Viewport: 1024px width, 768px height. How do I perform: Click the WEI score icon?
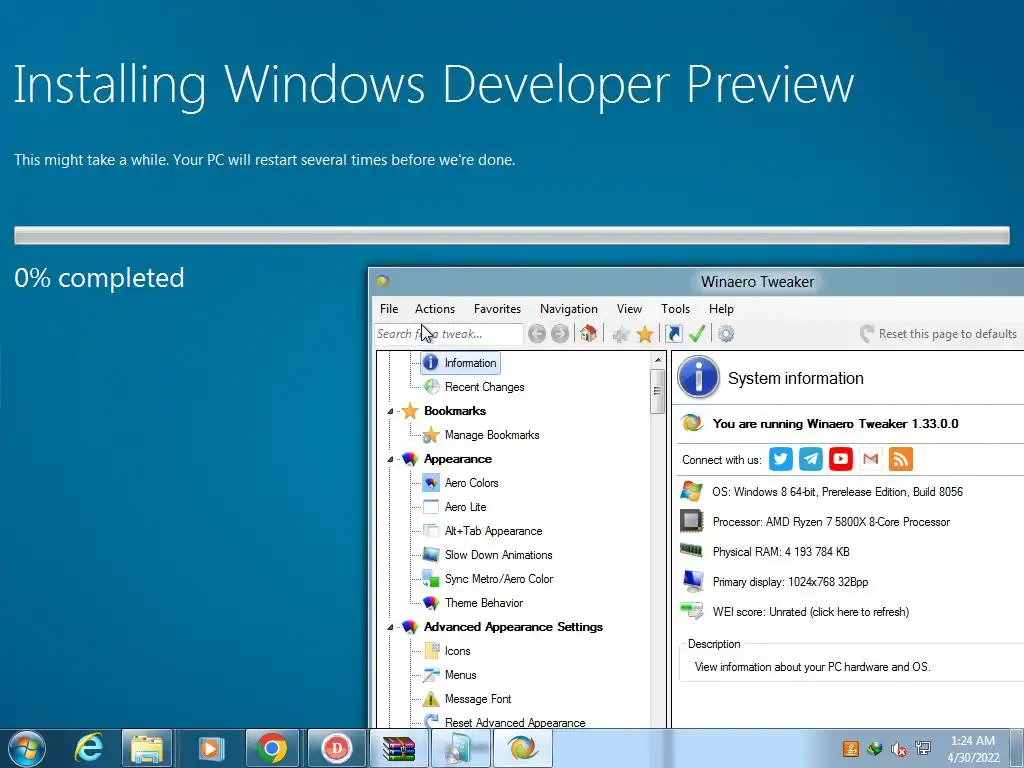coord(691,611)
